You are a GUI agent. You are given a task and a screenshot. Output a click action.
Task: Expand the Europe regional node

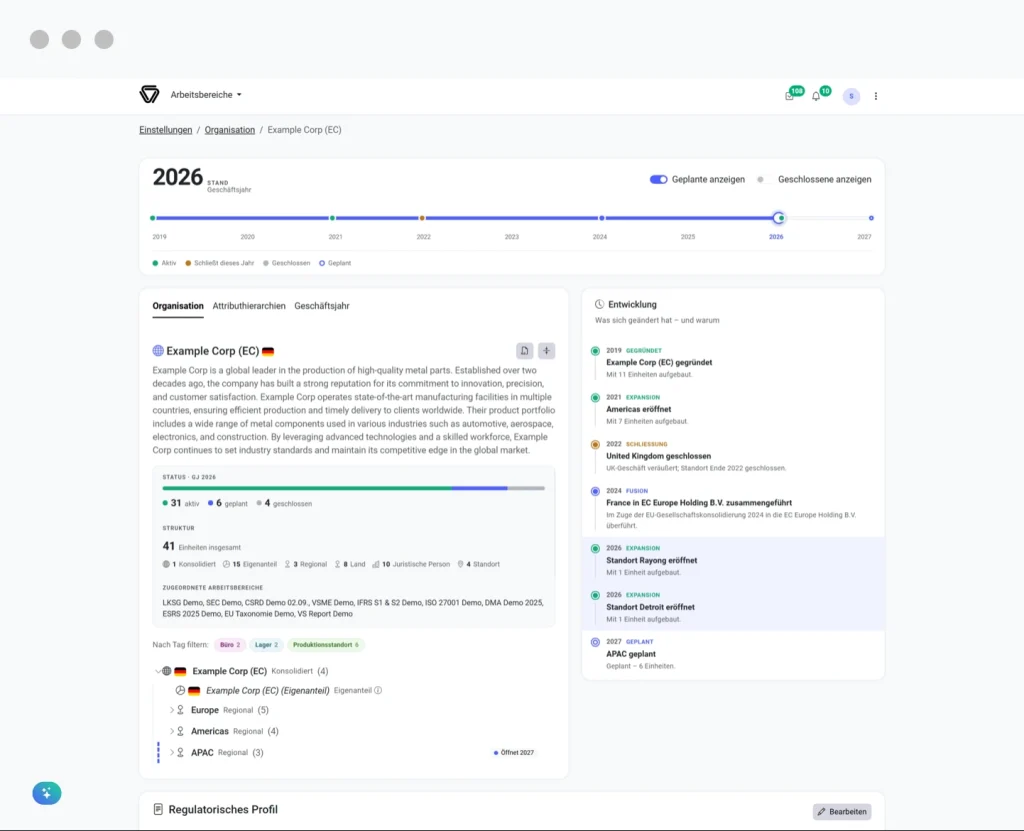click(x=172, y=710)
